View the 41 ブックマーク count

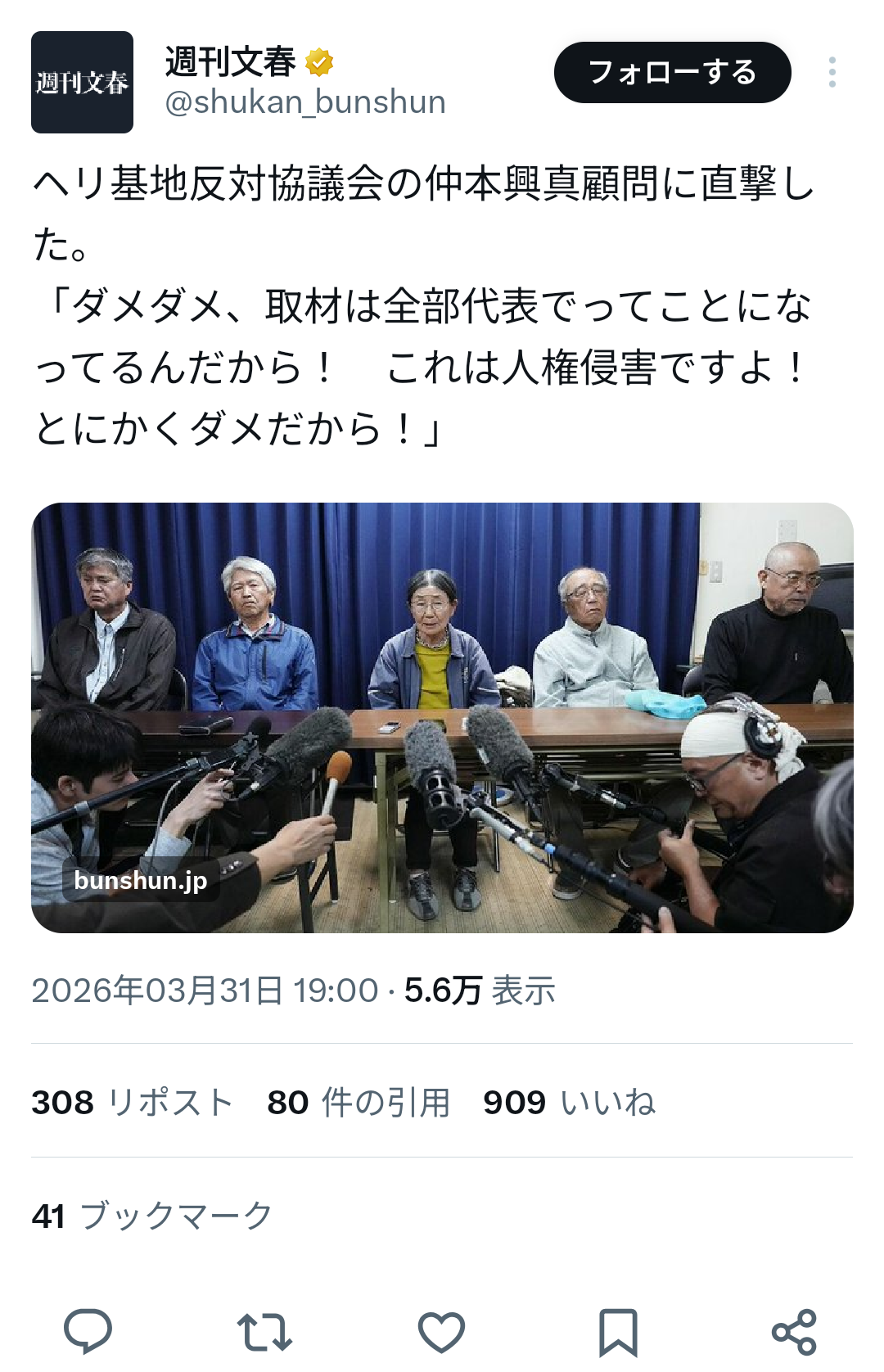[x=152, y=1216]
